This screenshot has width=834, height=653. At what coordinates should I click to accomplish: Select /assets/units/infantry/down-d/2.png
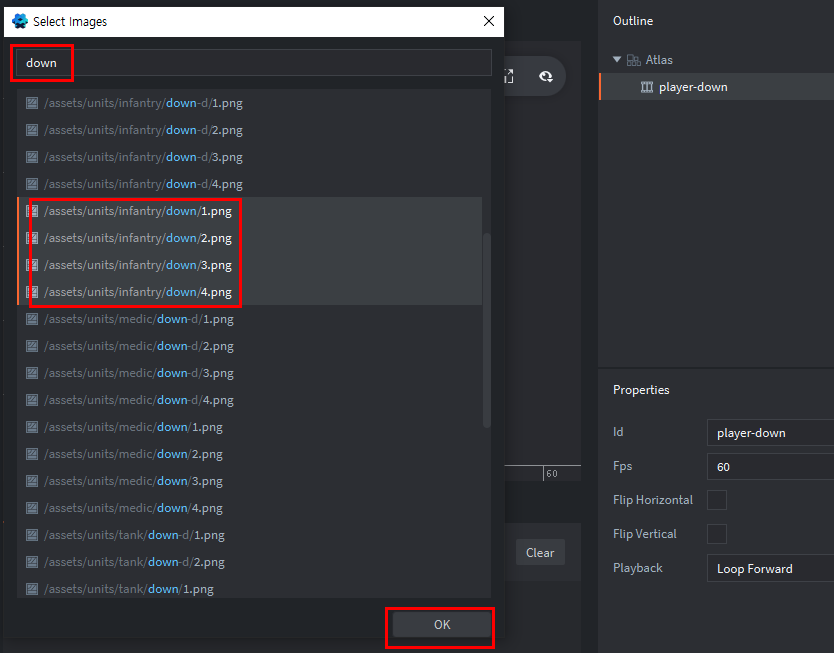pyautogui.click(x=249, y=130)
